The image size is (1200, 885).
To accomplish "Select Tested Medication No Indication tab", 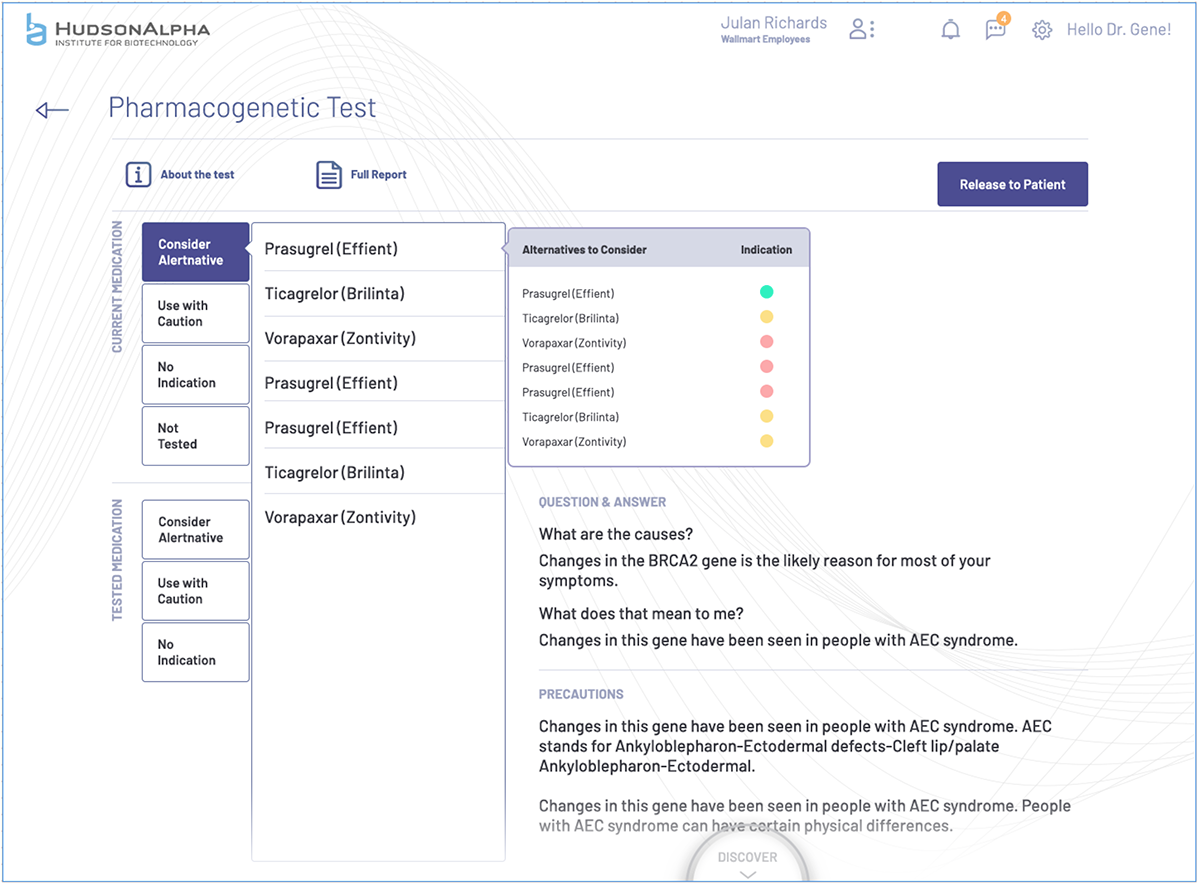I will [x=196, y=652].
